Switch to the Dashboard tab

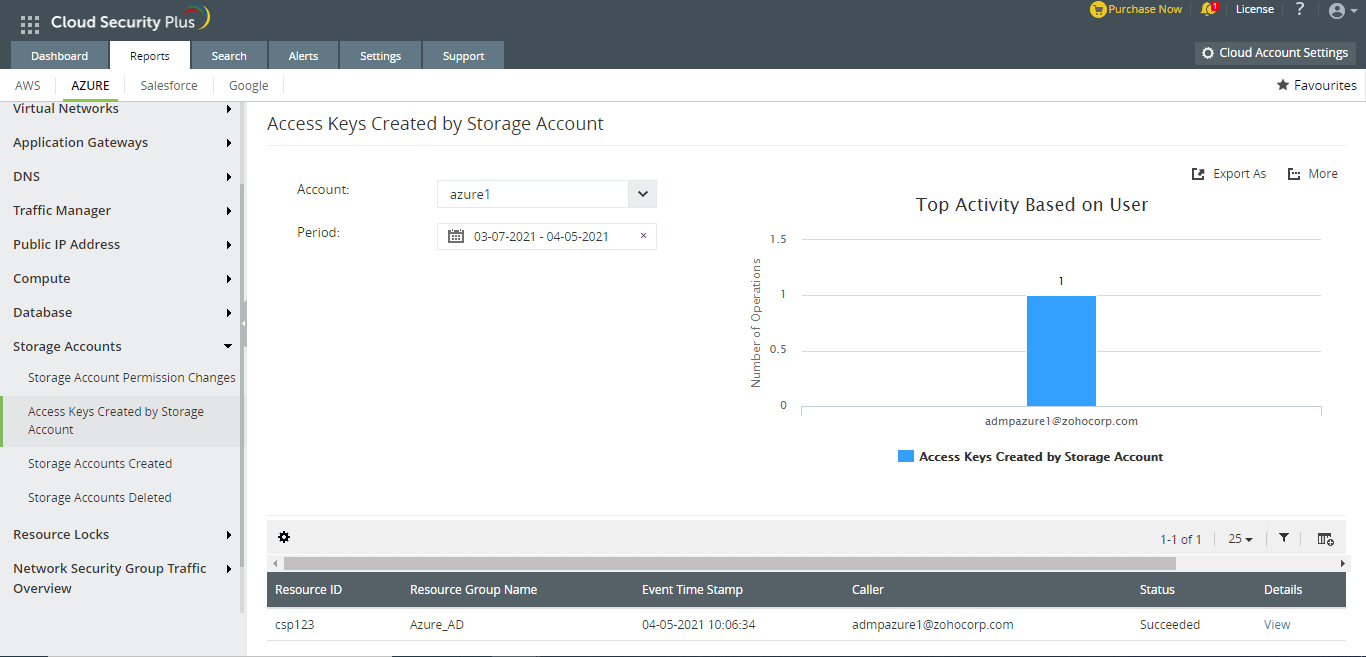click(59, 56)
